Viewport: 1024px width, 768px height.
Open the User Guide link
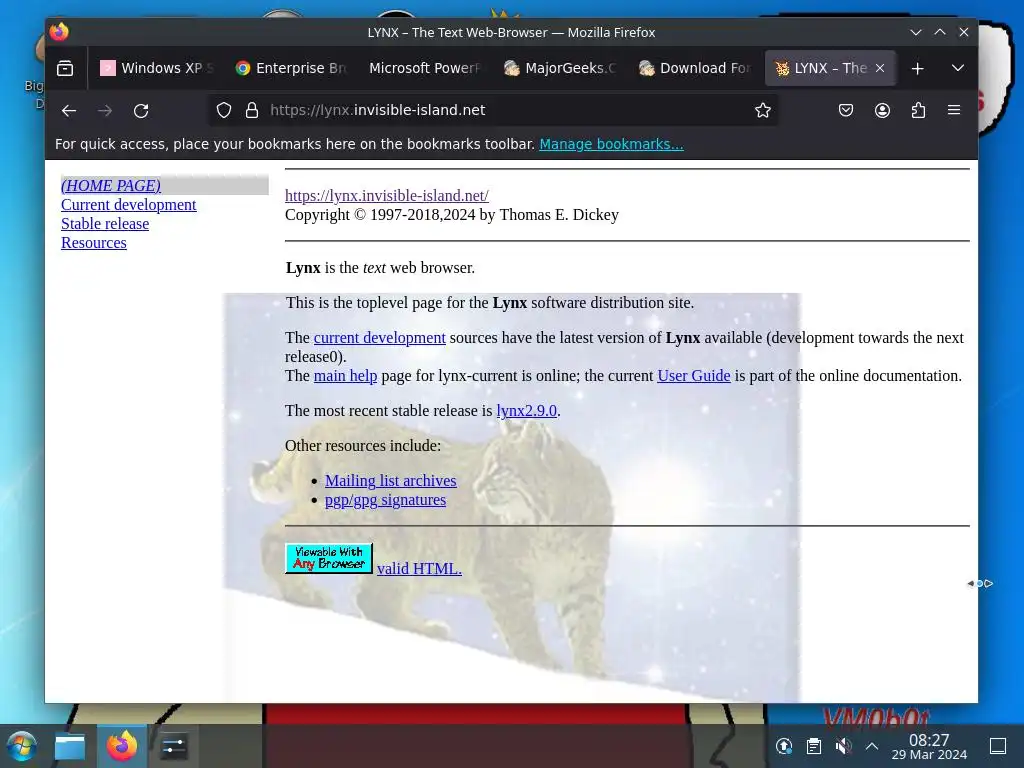click(x=694, y=376)
